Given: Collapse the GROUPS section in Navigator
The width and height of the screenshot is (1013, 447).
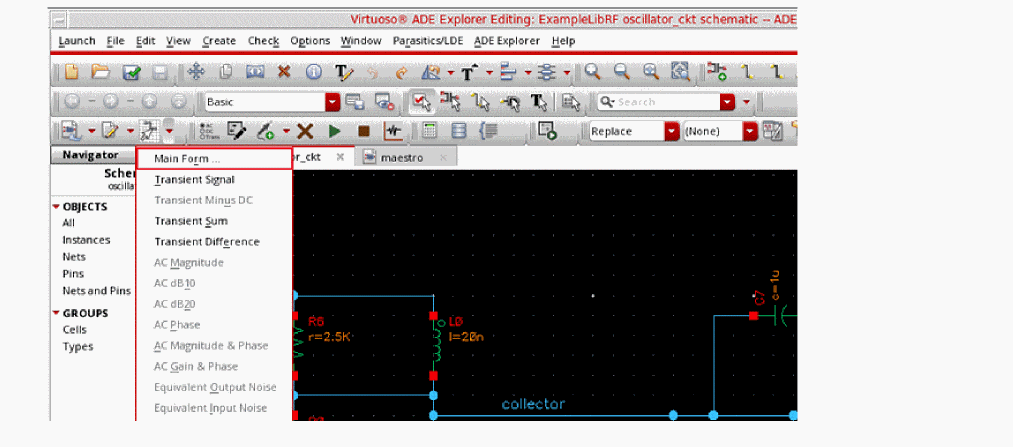Looking at the screenshot, I should tap(57, 313).
